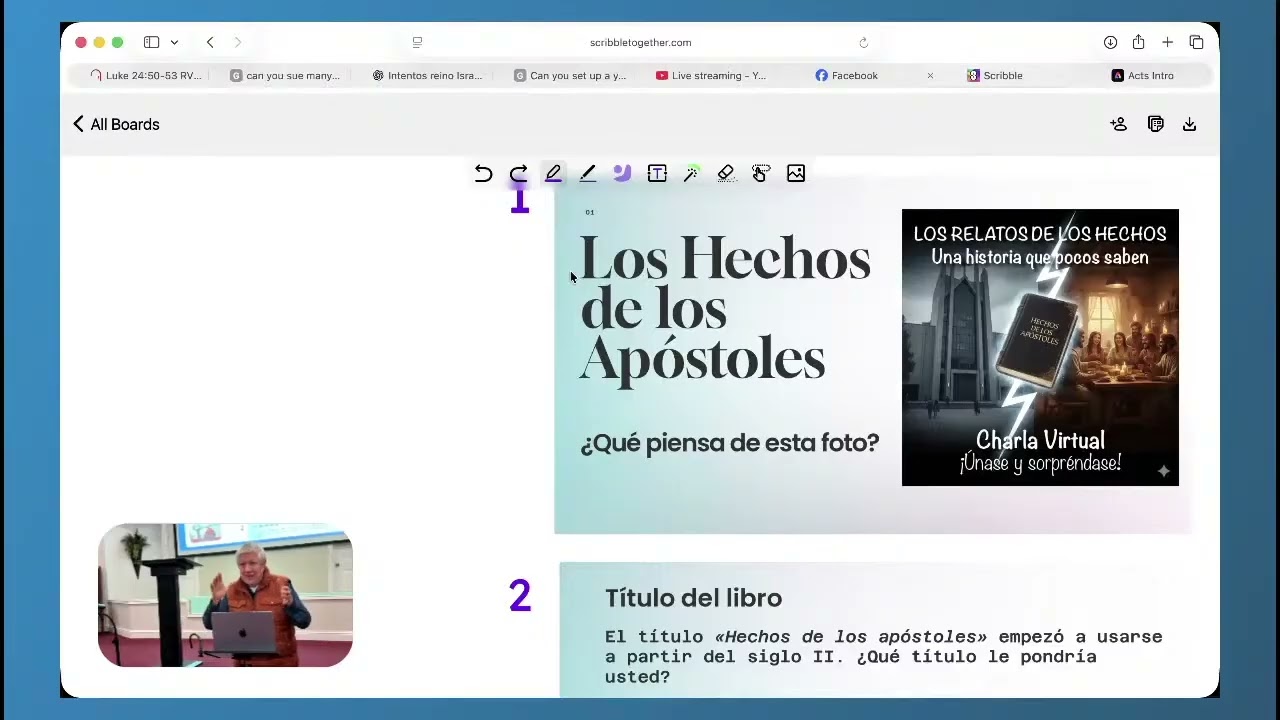The width and height of the screenshot is (1280, 720).
Task: Click the speaker webcam video thumbnail
Action: coord(225,595)
